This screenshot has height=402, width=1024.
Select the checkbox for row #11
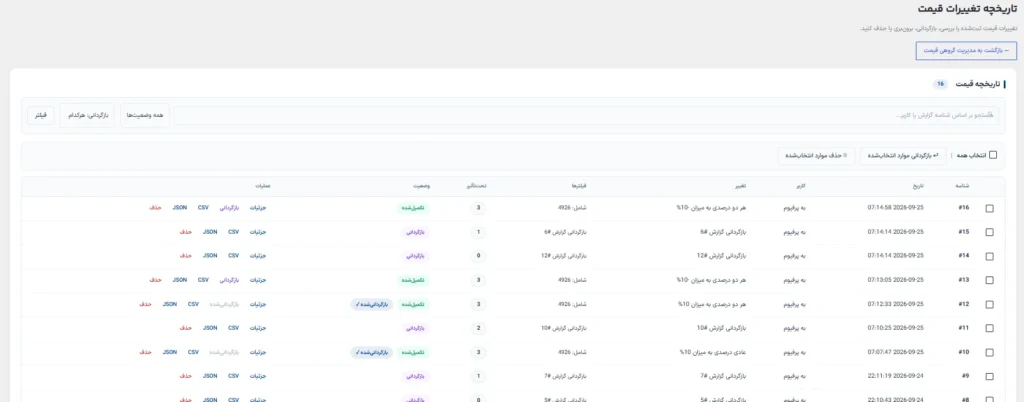989,328
